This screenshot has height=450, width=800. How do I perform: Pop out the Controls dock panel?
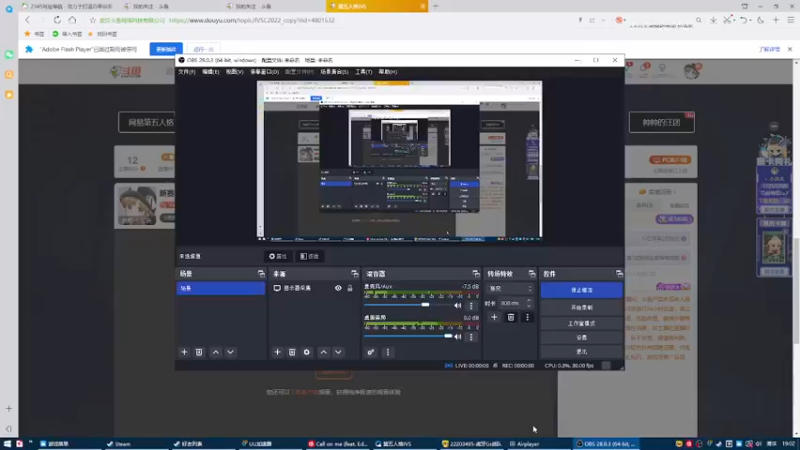(x=619, y=274)
